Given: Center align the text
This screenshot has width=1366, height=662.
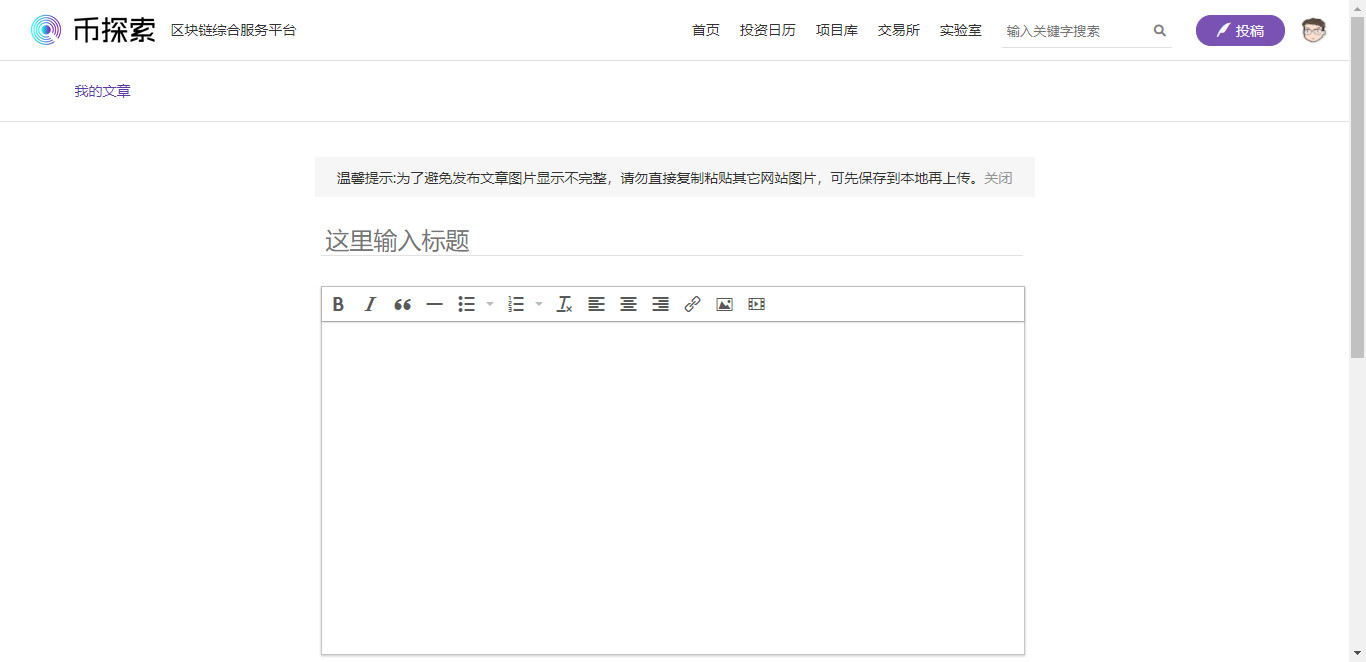Looking at the screenshot, I should pos(628,304).
